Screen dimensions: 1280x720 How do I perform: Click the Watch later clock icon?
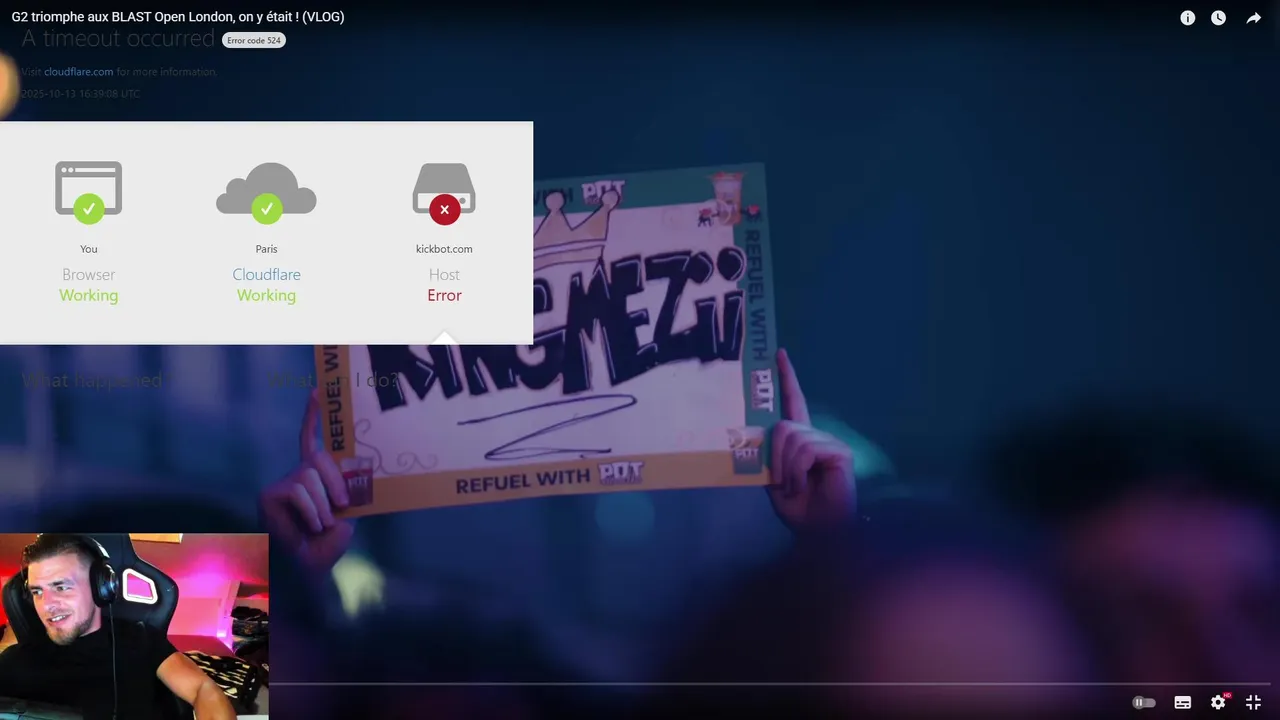tap(1218, 18)
